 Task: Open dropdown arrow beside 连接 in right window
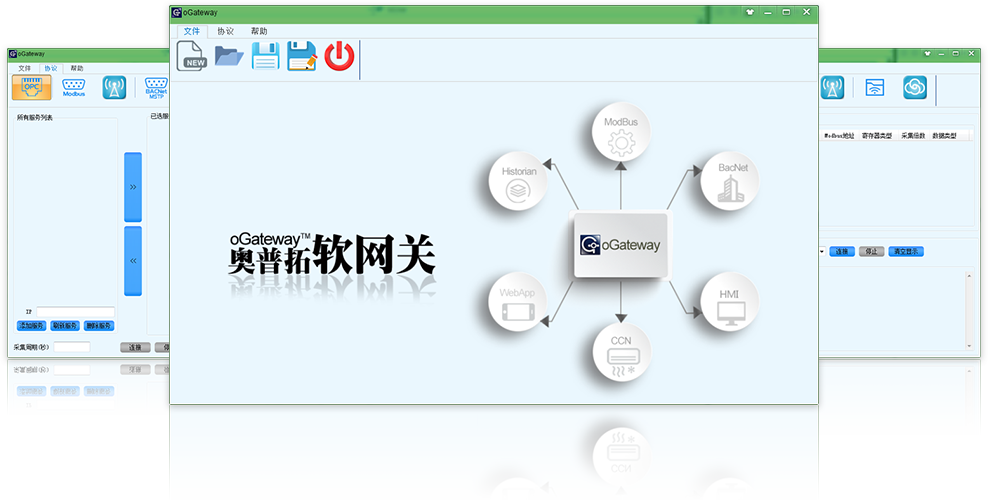[823, 251]
